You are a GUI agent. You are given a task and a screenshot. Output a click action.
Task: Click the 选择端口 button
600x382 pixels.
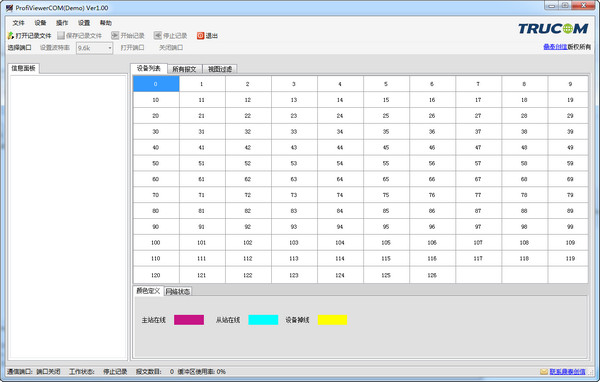click(x=20, y=48)
